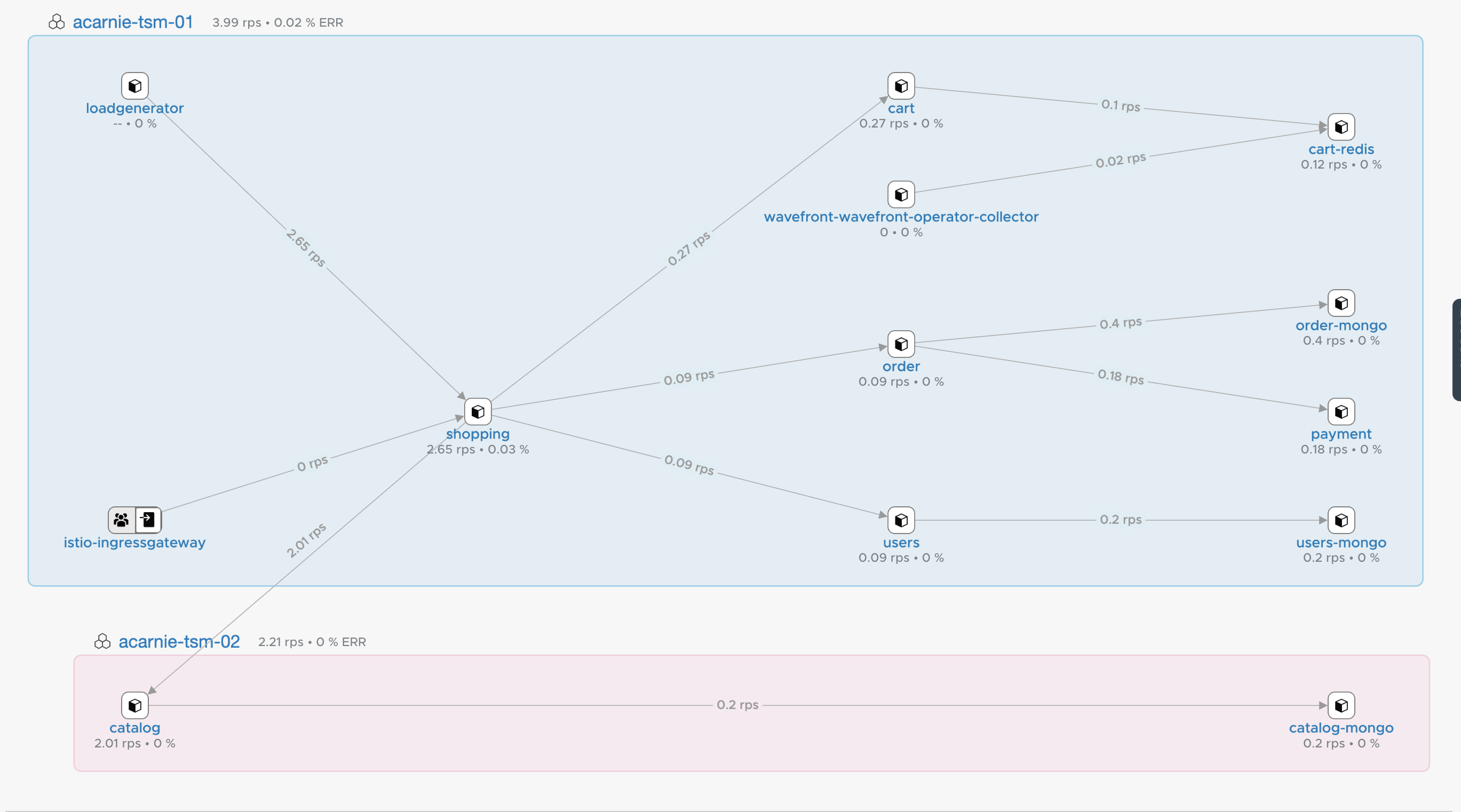Select the wavefront-wavefront-operator-collector node icon
The width and height of the screenshot is (1461, 812).
tap(901, 195)
